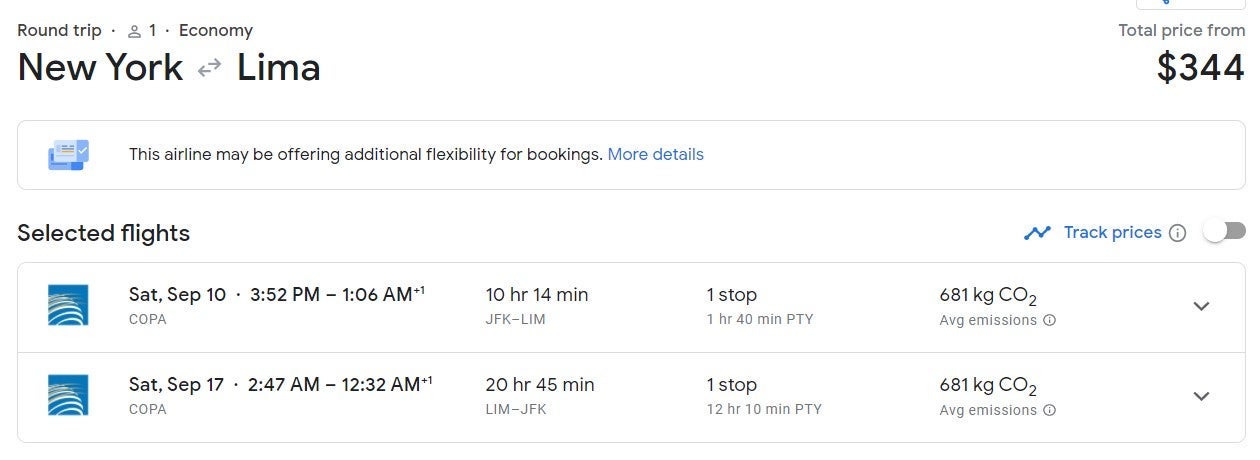Click the passenger count person icon
1260x460 pixels.
134,31
